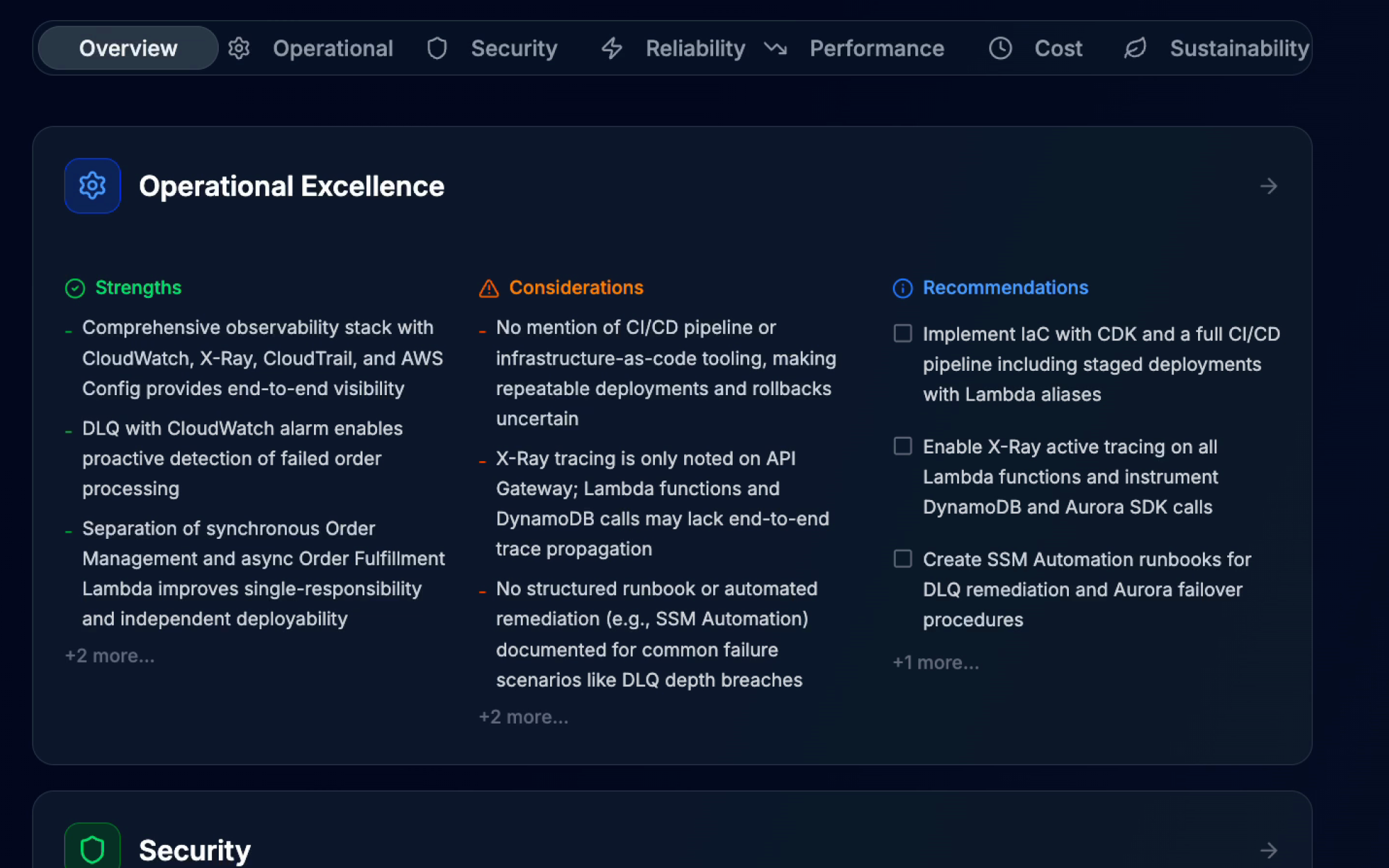Select the Reliability tab
Screen dimensions: 1389x868
coord(695,48)
